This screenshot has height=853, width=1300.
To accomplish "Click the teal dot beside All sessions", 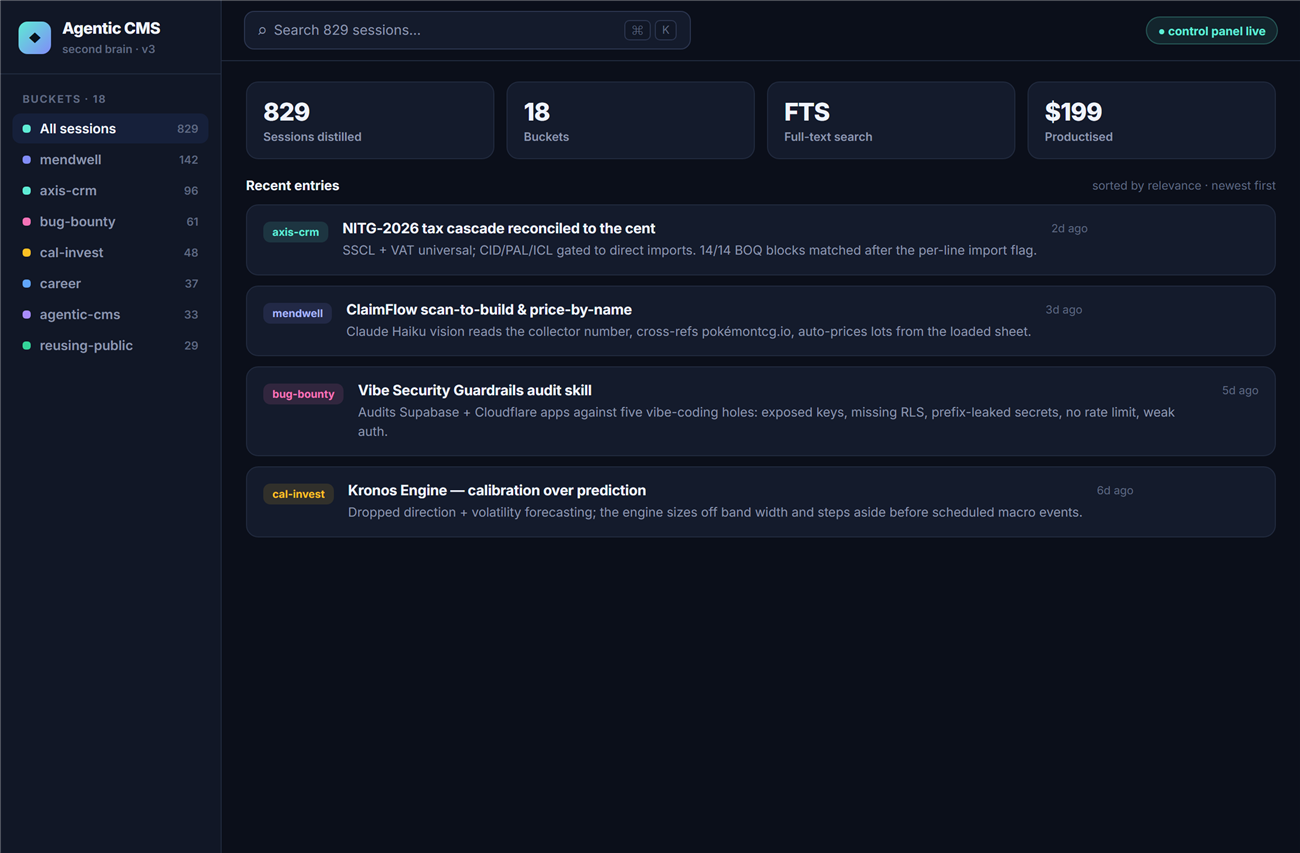I will click(27, 129).
